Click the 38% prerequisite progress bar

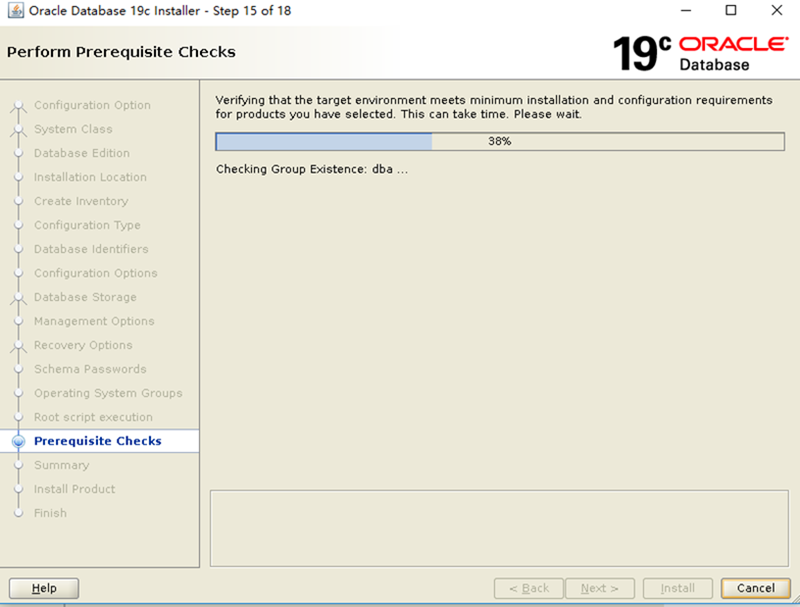[500, 141]
